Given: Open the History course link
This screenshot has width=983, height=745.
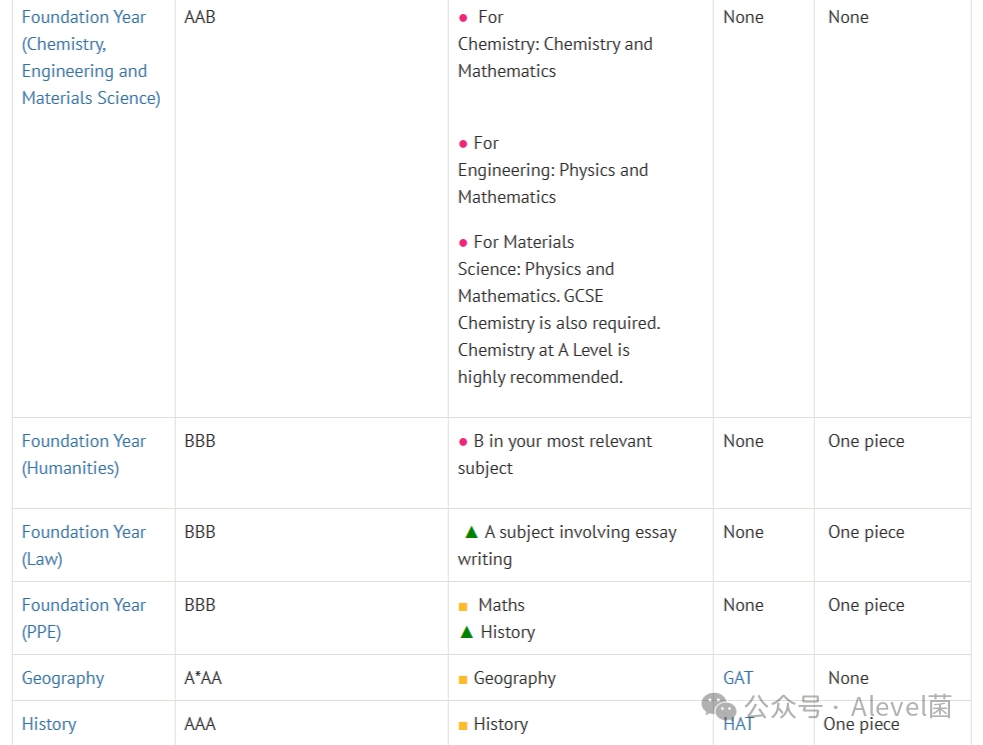Looking at the screenshot, I should [49, 724].
